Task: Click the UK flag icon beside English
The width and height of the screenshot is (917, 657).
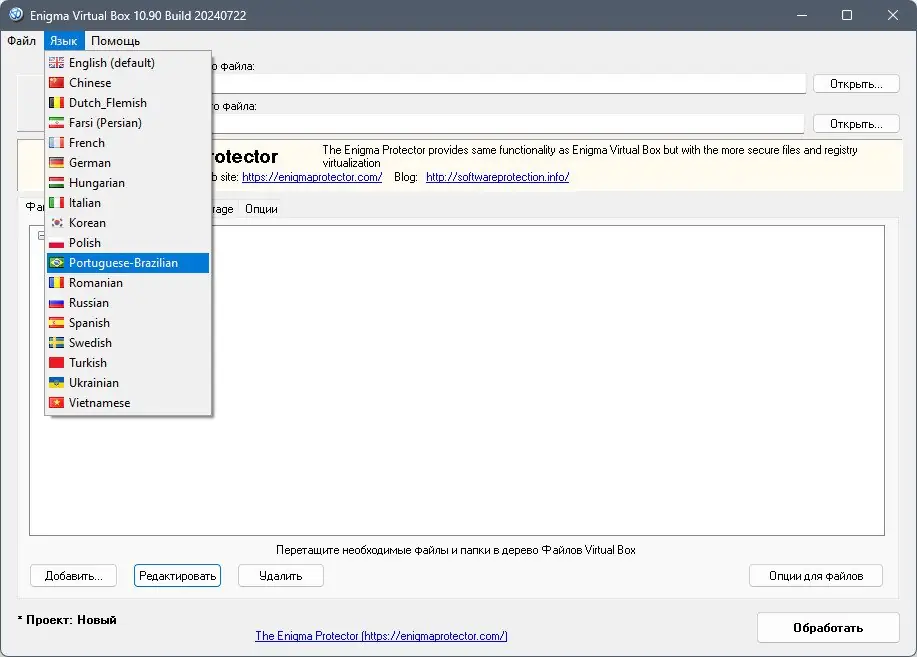Action: pyautogui.click(x=57, y=63)
